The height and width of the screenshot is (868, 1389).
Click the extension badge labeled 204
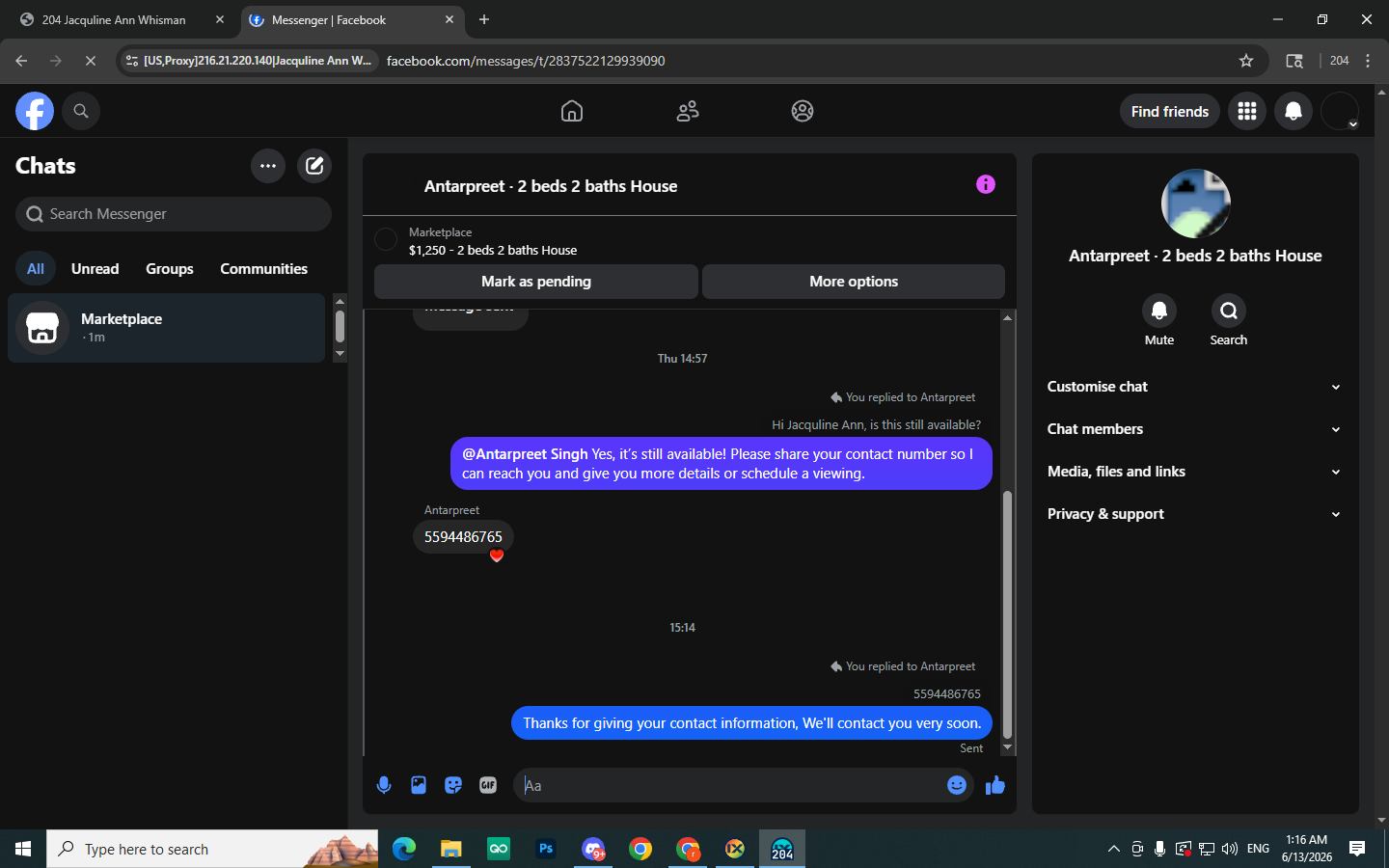(x=1339, y=61)
